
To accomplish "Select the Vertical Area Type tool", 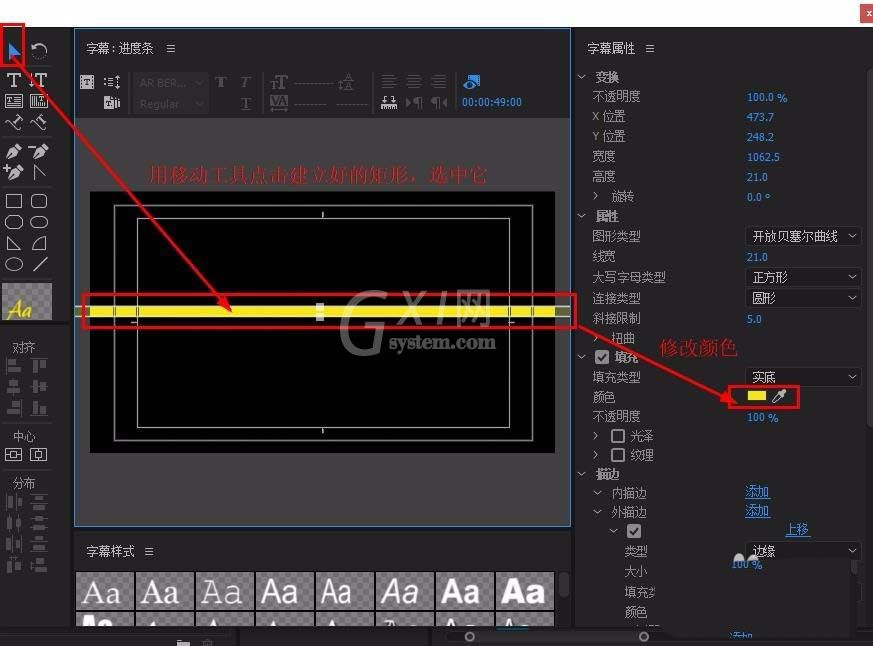I will point(38,101).
